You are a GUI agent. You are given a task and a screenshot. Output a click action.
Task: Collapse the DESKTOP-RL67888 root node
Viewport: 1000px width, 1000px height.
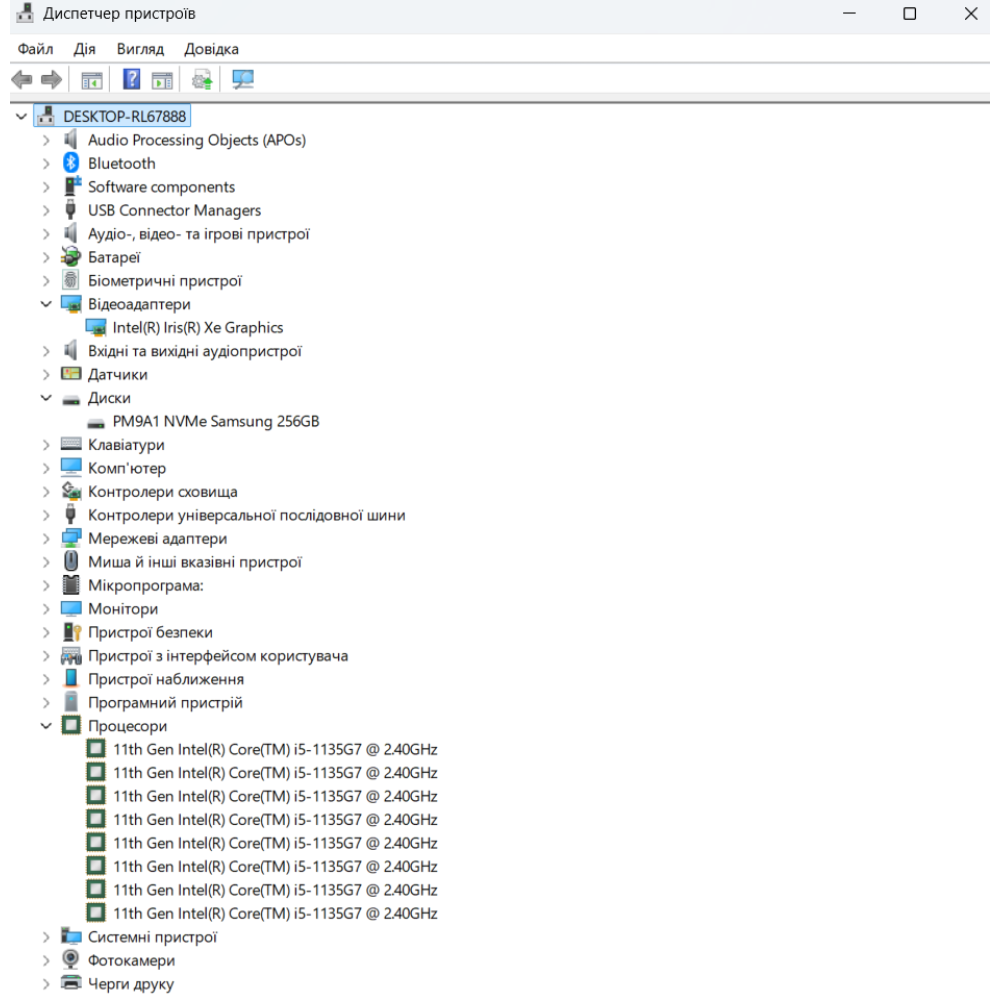(22, 117)
